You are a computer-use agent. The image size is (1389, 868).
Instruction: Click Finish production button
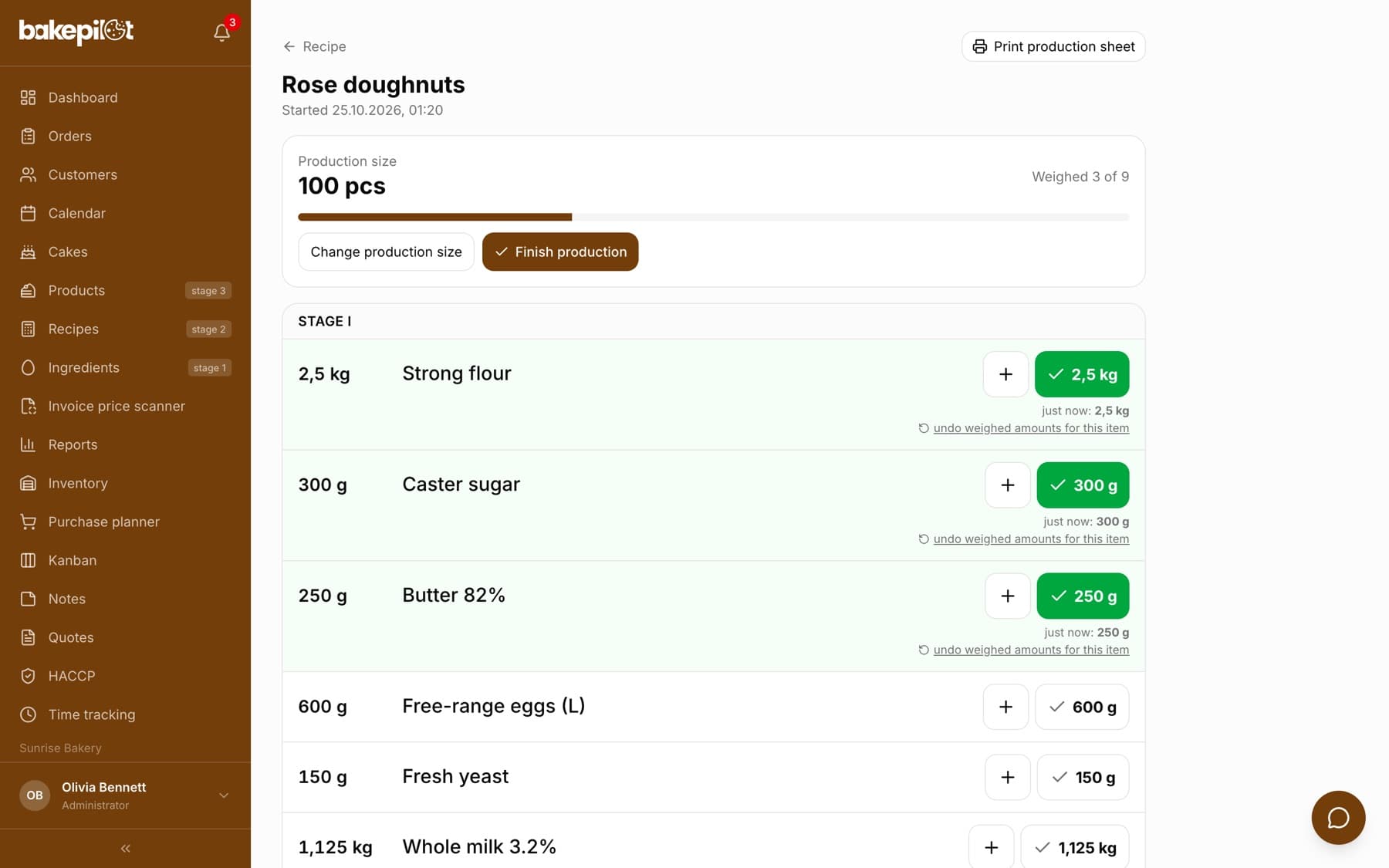coord(560,252)
